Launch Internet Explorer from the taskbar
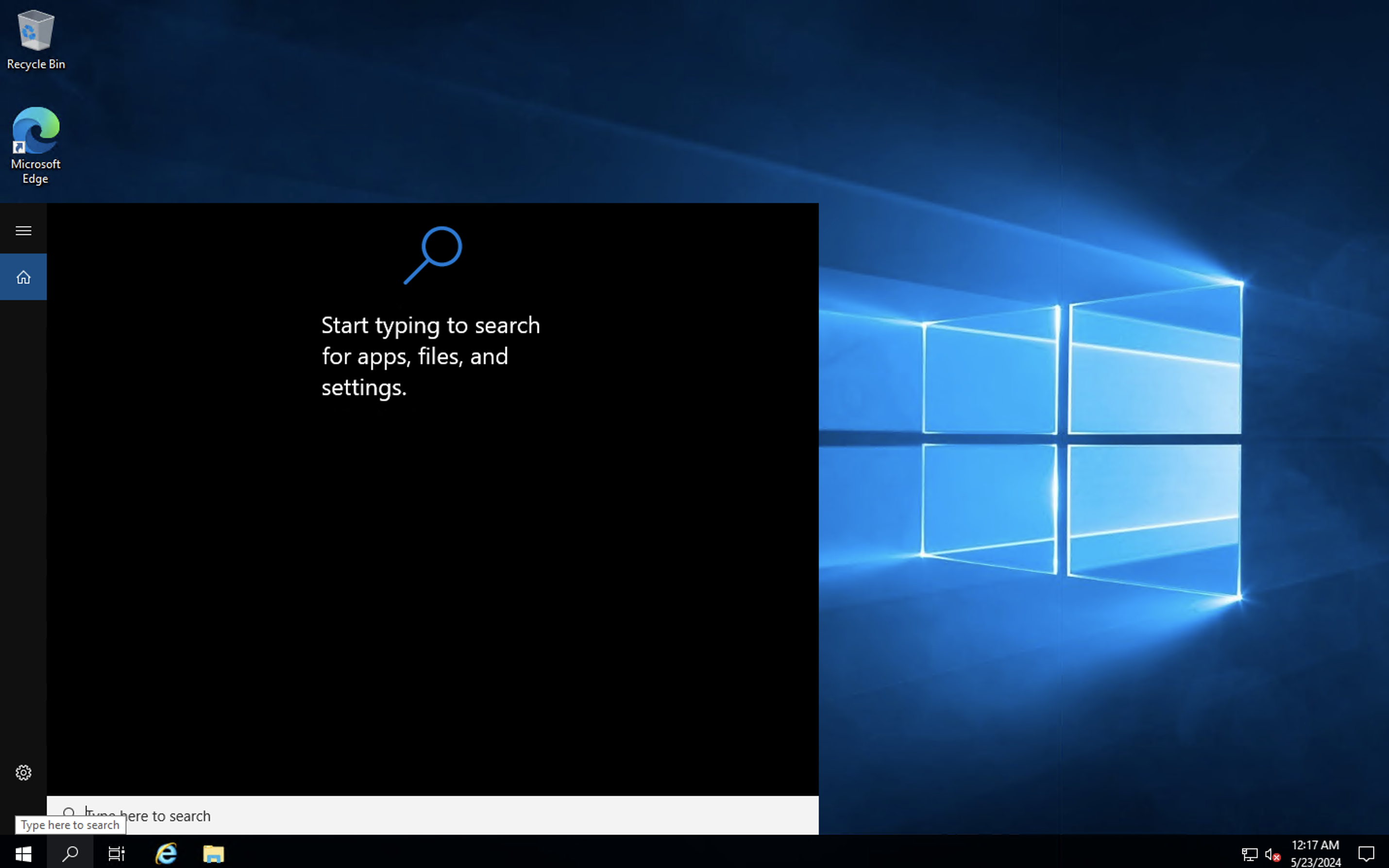 tap(166, 853)
